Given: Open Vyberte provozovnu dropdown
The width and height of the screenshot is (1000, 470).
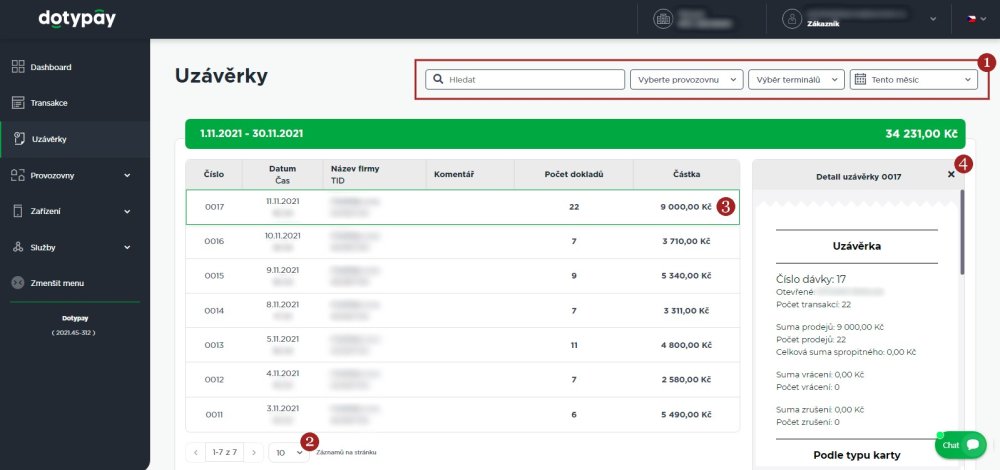Looking at the screenshot, I should [687, 80].
